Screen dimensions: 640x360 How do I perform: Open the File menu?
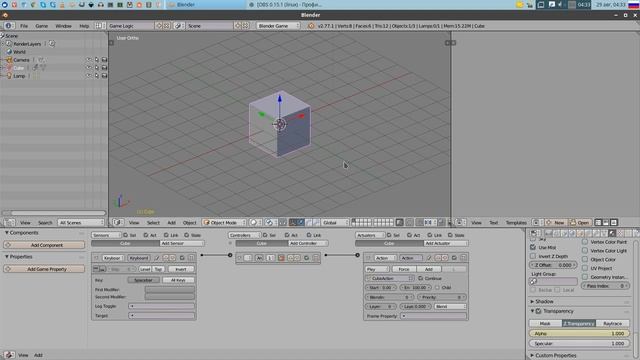coord(24,26)
